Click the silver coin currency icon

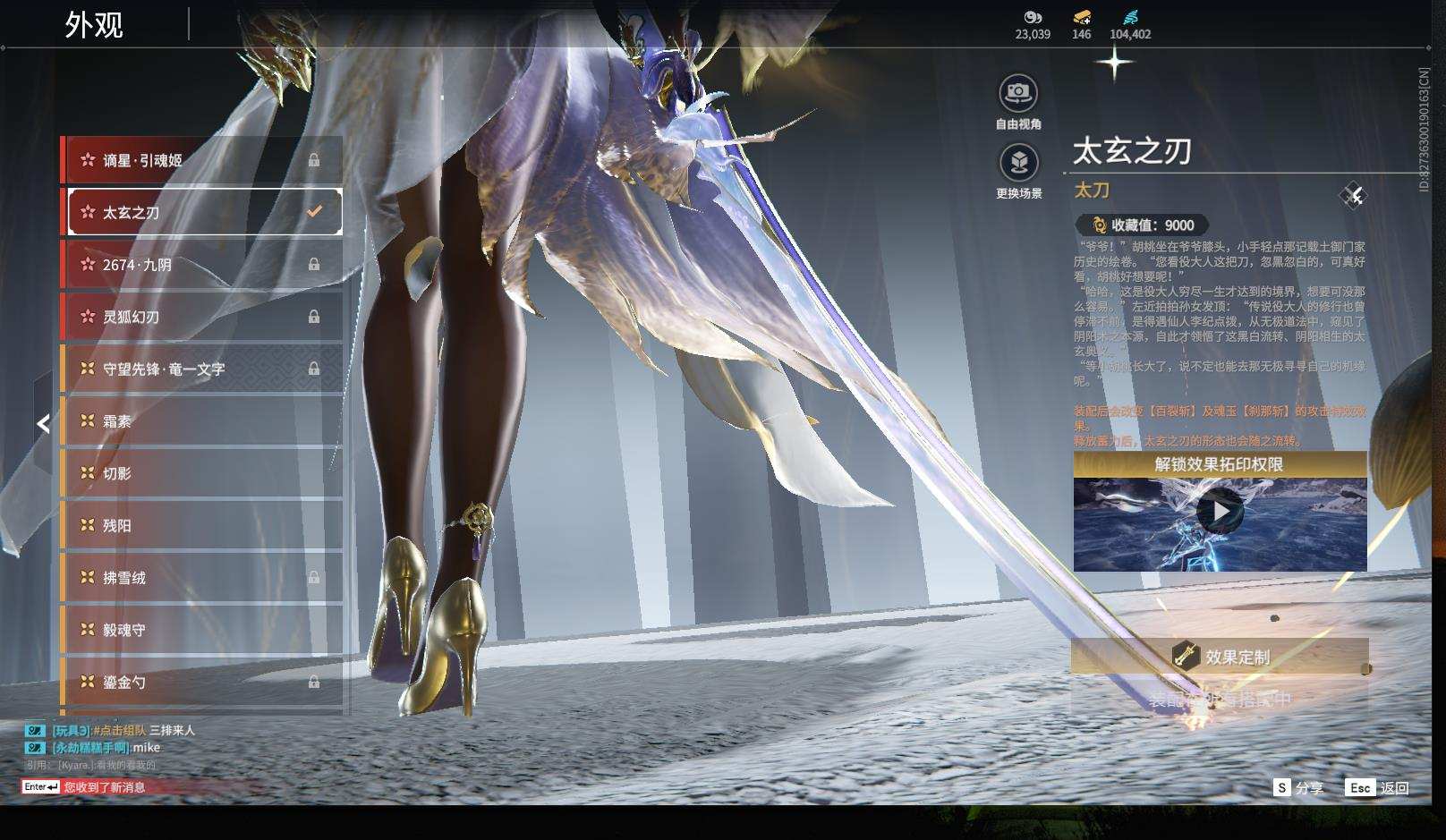pyautogui.click(x=1033, y=17)
